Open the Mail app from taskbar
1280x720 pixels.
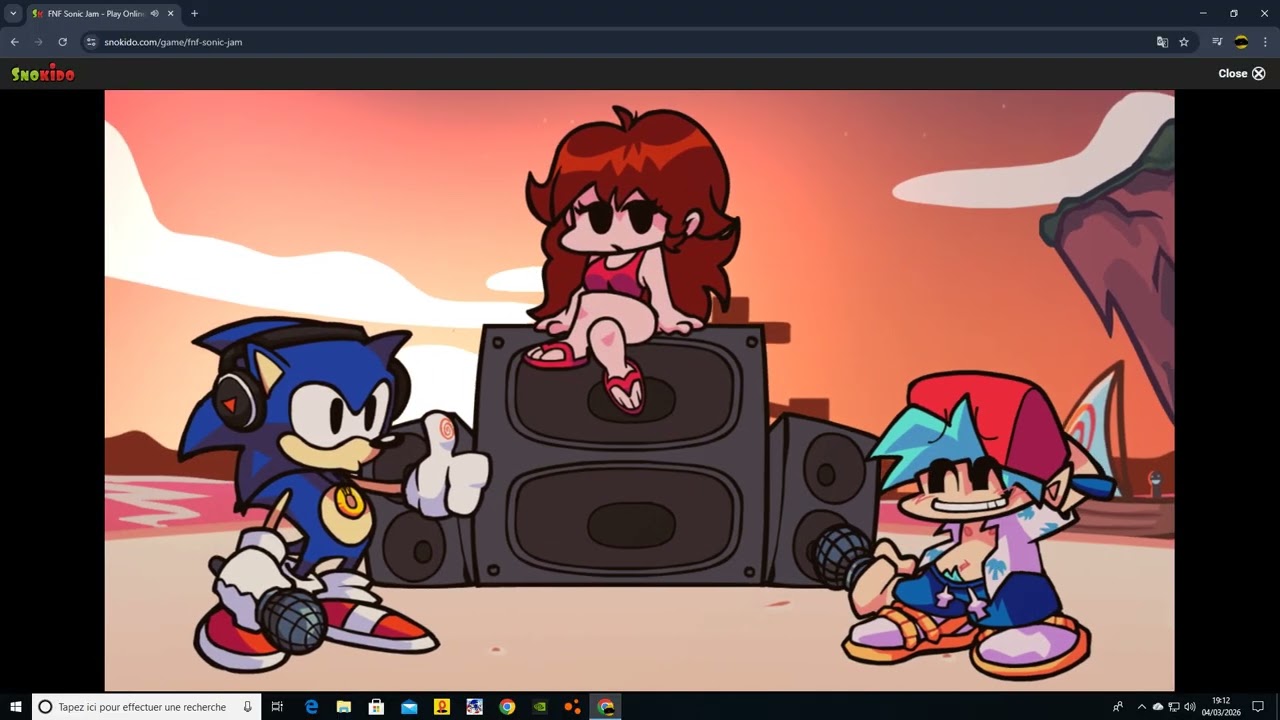click(409, 707)
